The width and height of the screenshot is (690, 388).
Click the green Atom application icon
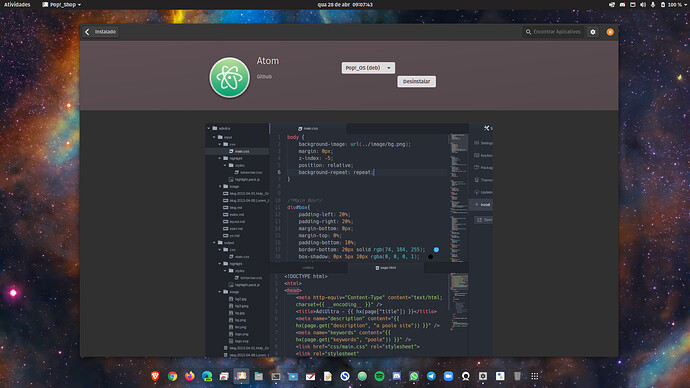point(229,78)
